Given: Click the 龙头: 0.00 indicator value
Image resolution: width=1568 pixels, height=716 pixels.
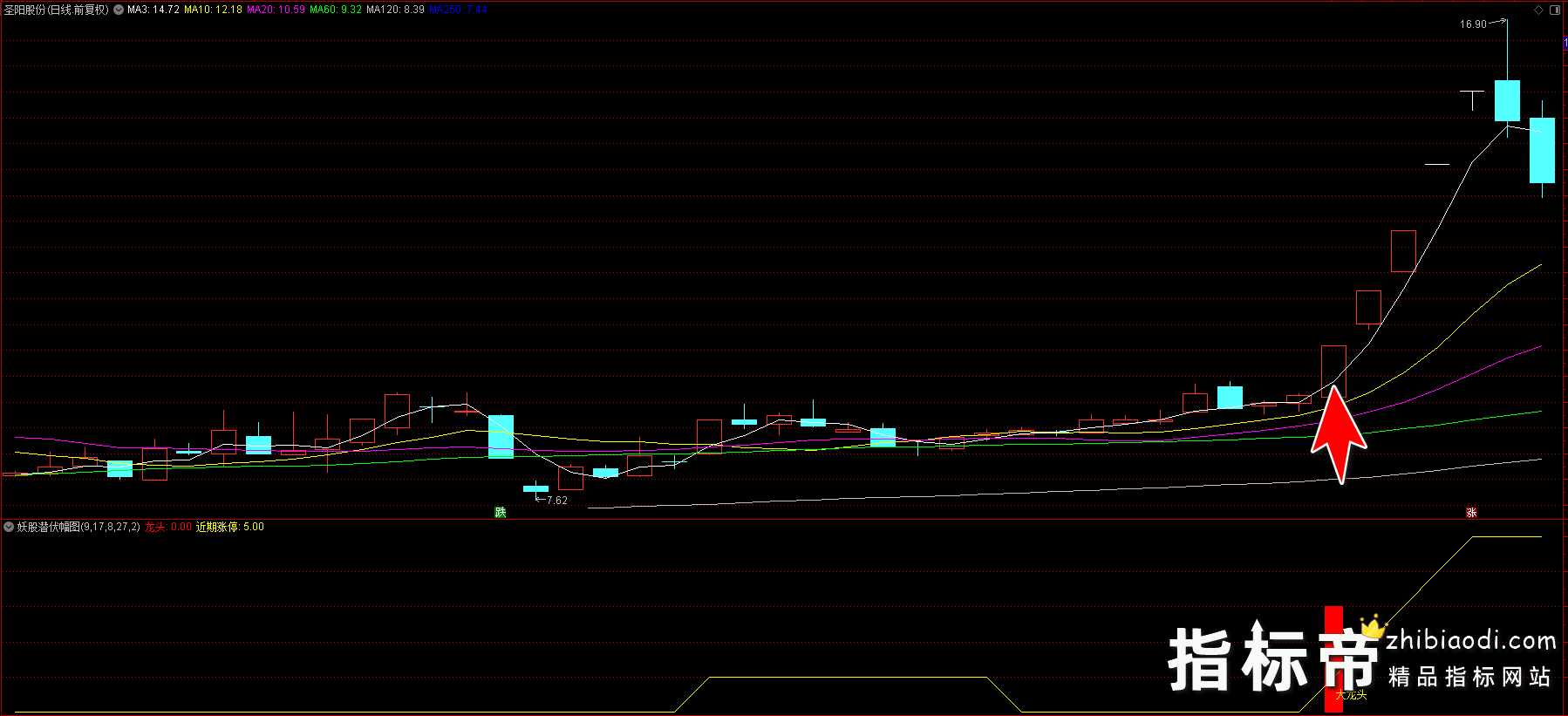Looking at the screenshot, I should 168,527.
